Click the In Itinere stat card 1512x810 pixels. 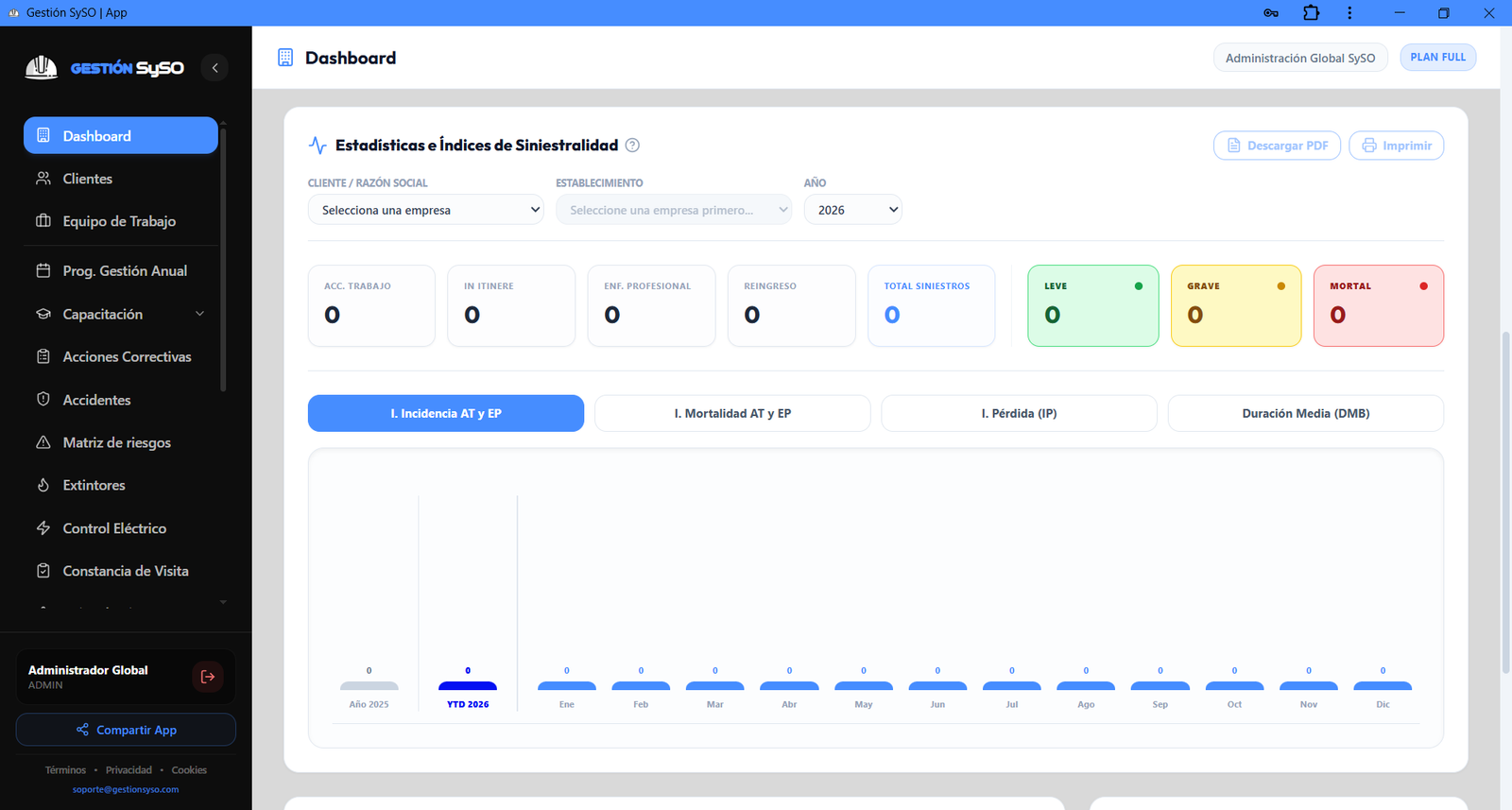511,305
